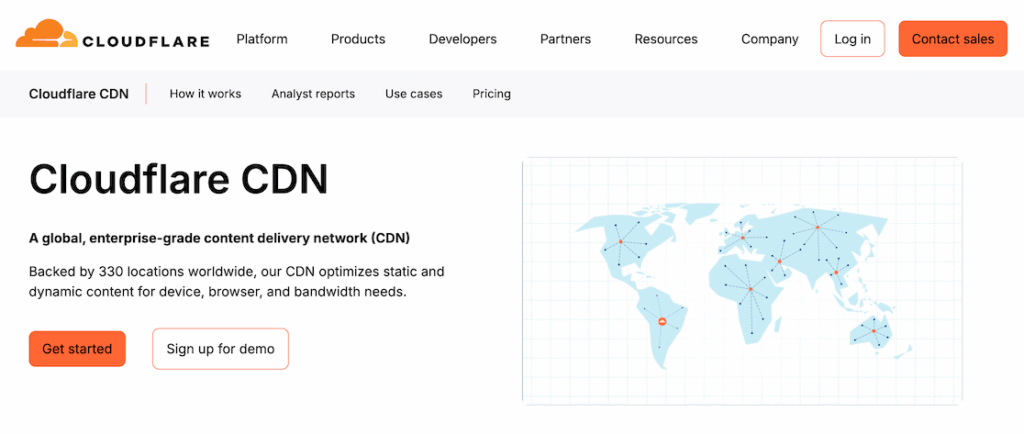Open the Resources menu

tap(666, 39)
